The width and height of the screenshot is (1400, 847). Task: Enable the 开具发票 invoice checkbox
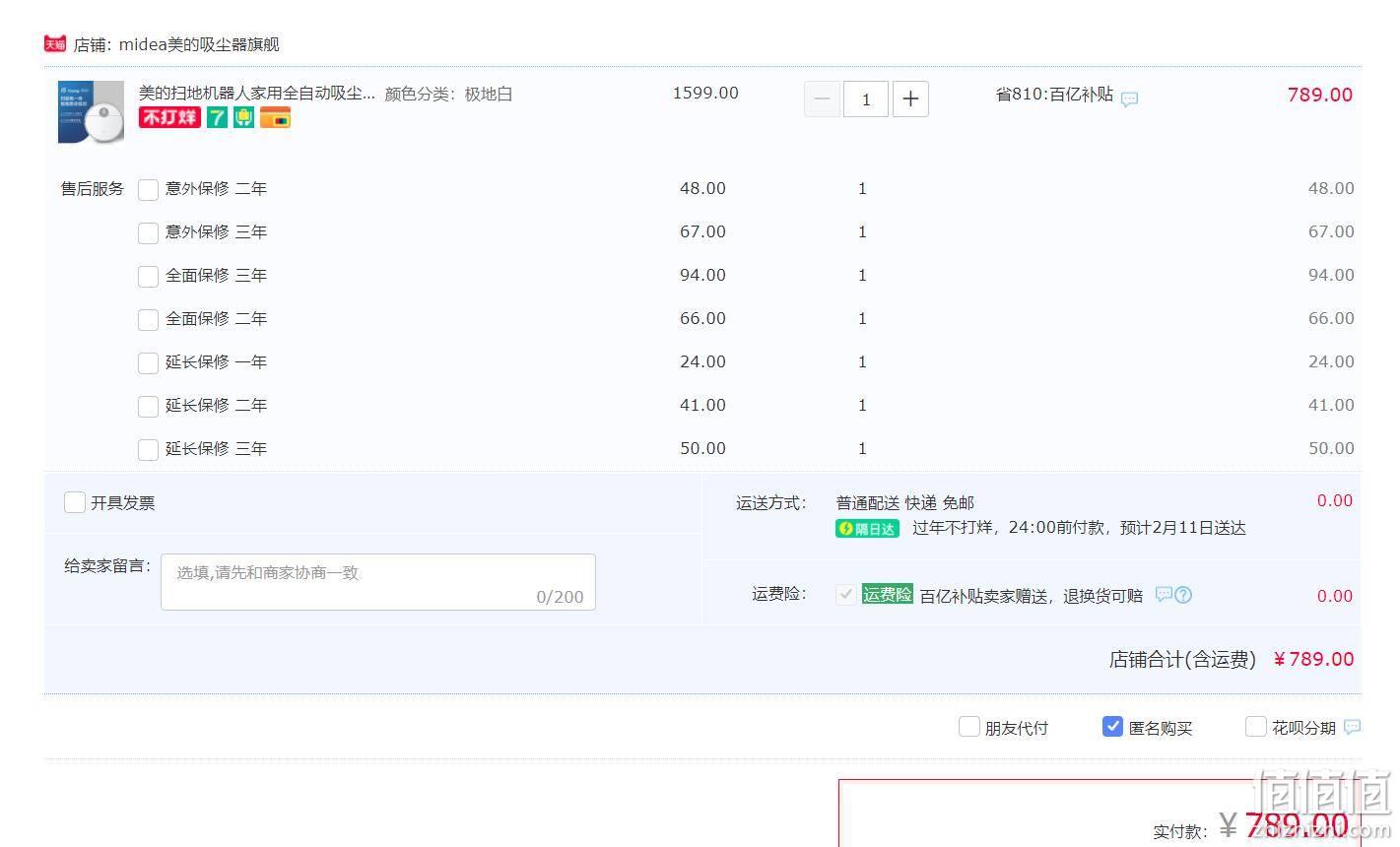point(75,502)
